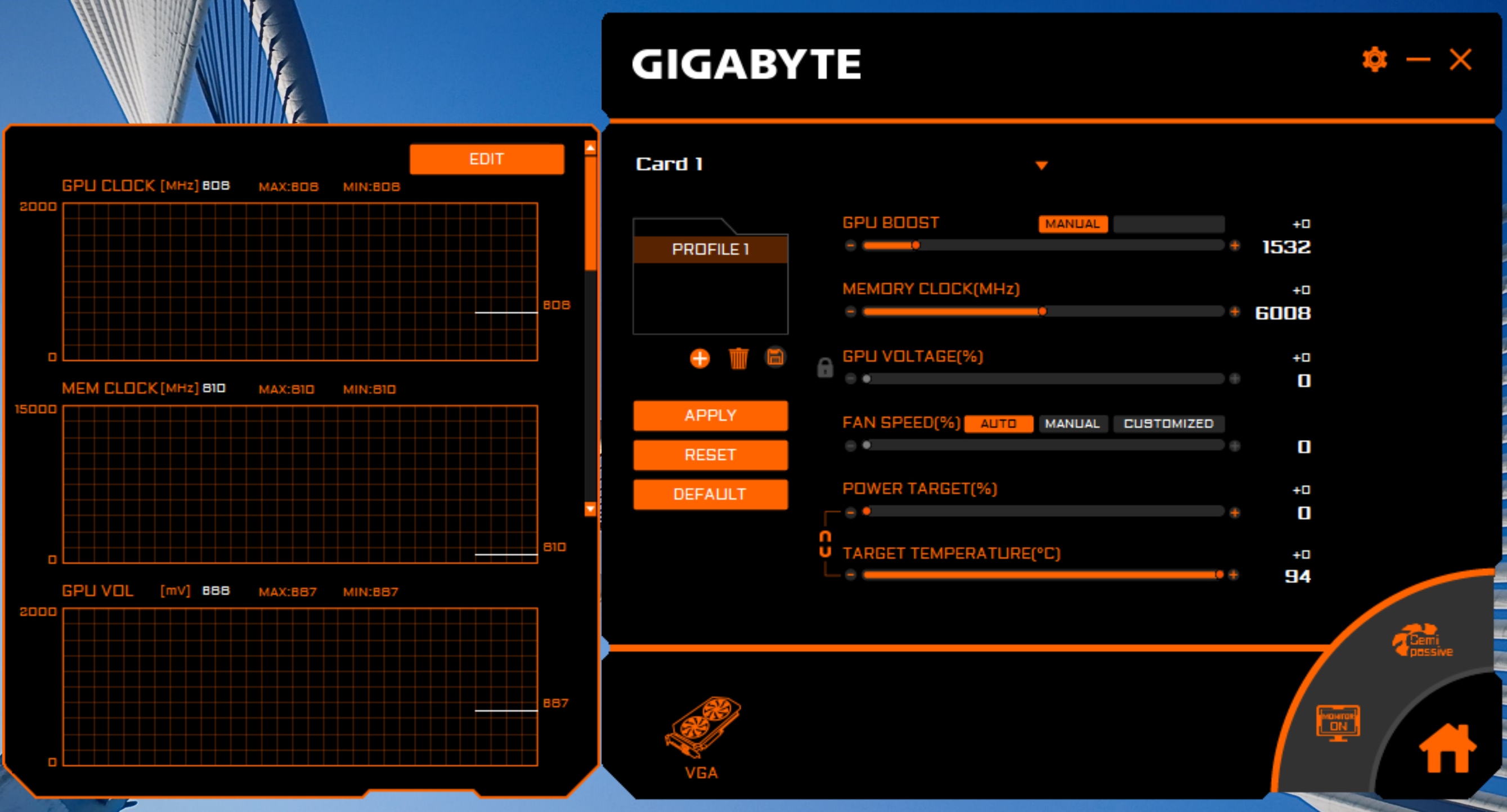1507x812 pixels.
Task: Click the Power Target slider handle
Action: pos(867,512)
